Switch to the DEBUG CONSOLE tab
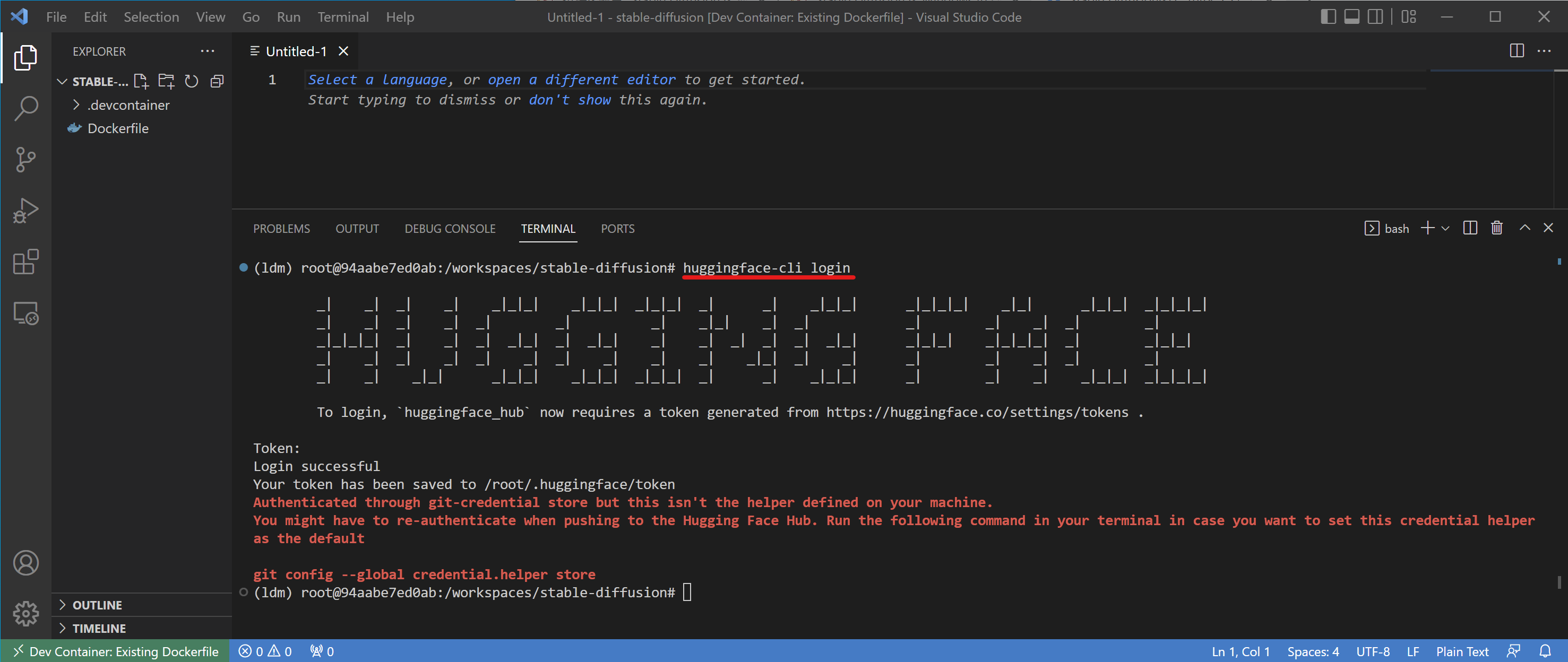 coord(450,229)
